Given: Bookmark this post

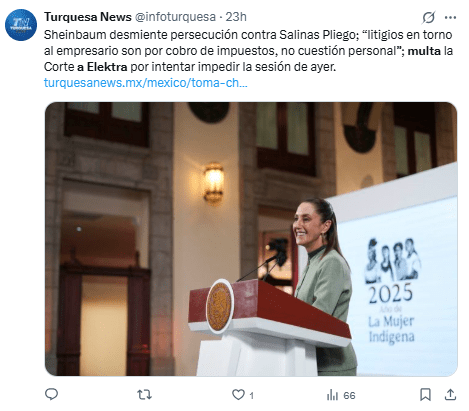Looking at the screenshot, I should tap(425, 395).
